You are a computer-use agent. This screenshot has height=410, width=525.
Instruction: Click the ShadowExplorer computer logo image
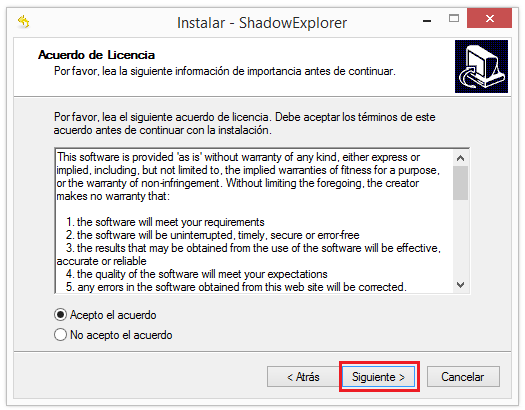[x=481, y=66]
